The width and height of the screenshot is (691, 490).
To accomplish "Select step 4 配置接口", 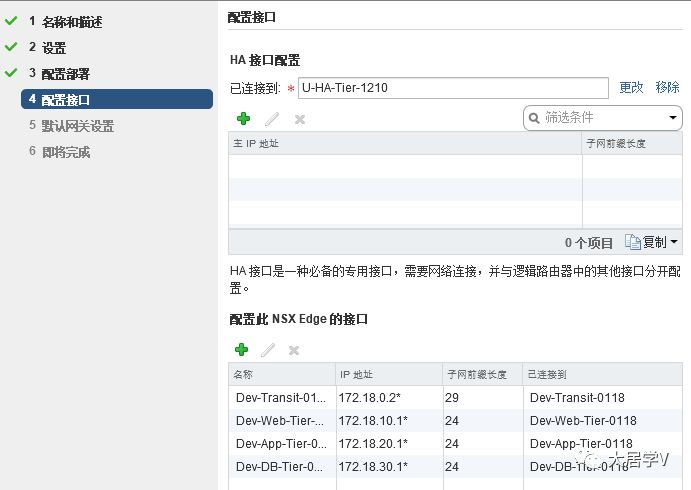I will tap(117, 100).
